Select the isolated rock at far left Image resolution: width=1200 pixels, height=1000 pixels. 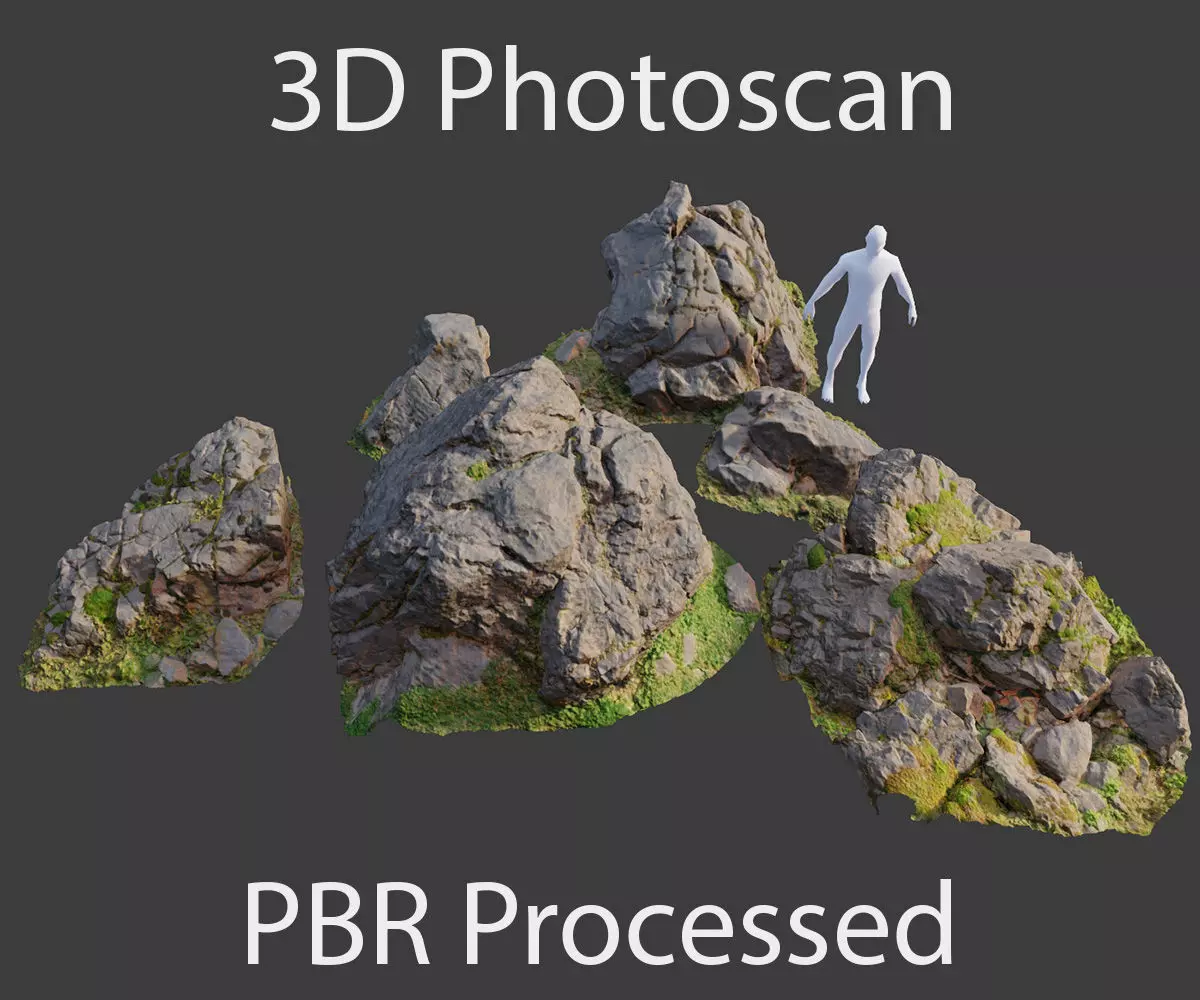point(163,556)
